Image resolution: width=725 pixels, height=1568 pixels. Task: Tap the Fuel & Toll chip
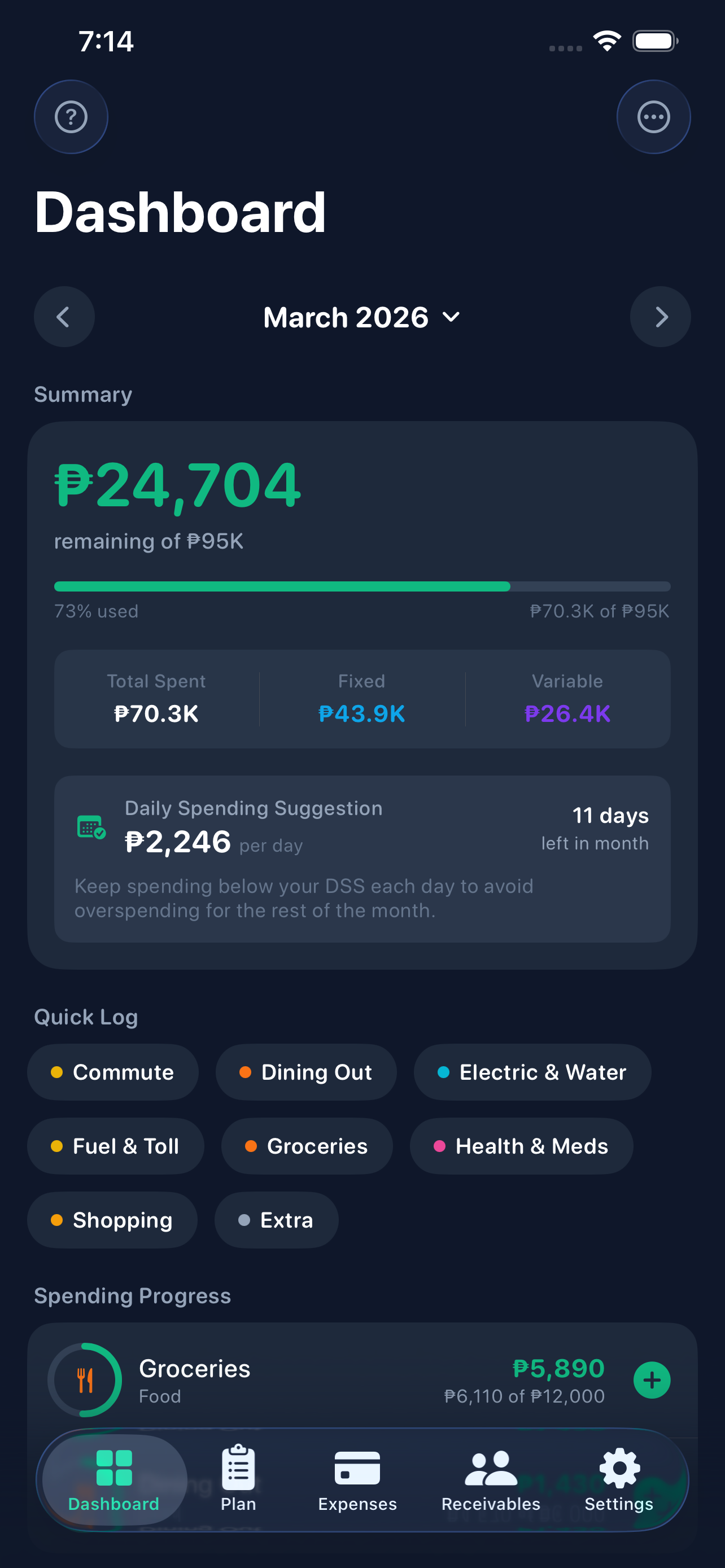pos(115,1146)
